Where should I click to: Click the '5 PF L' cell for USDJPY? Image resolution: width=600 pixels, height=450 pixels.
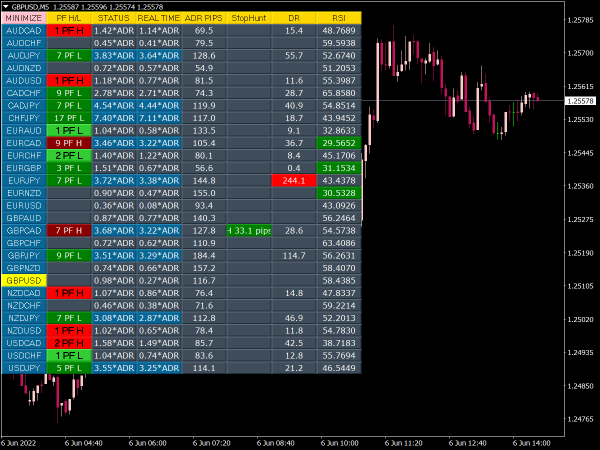69,368
